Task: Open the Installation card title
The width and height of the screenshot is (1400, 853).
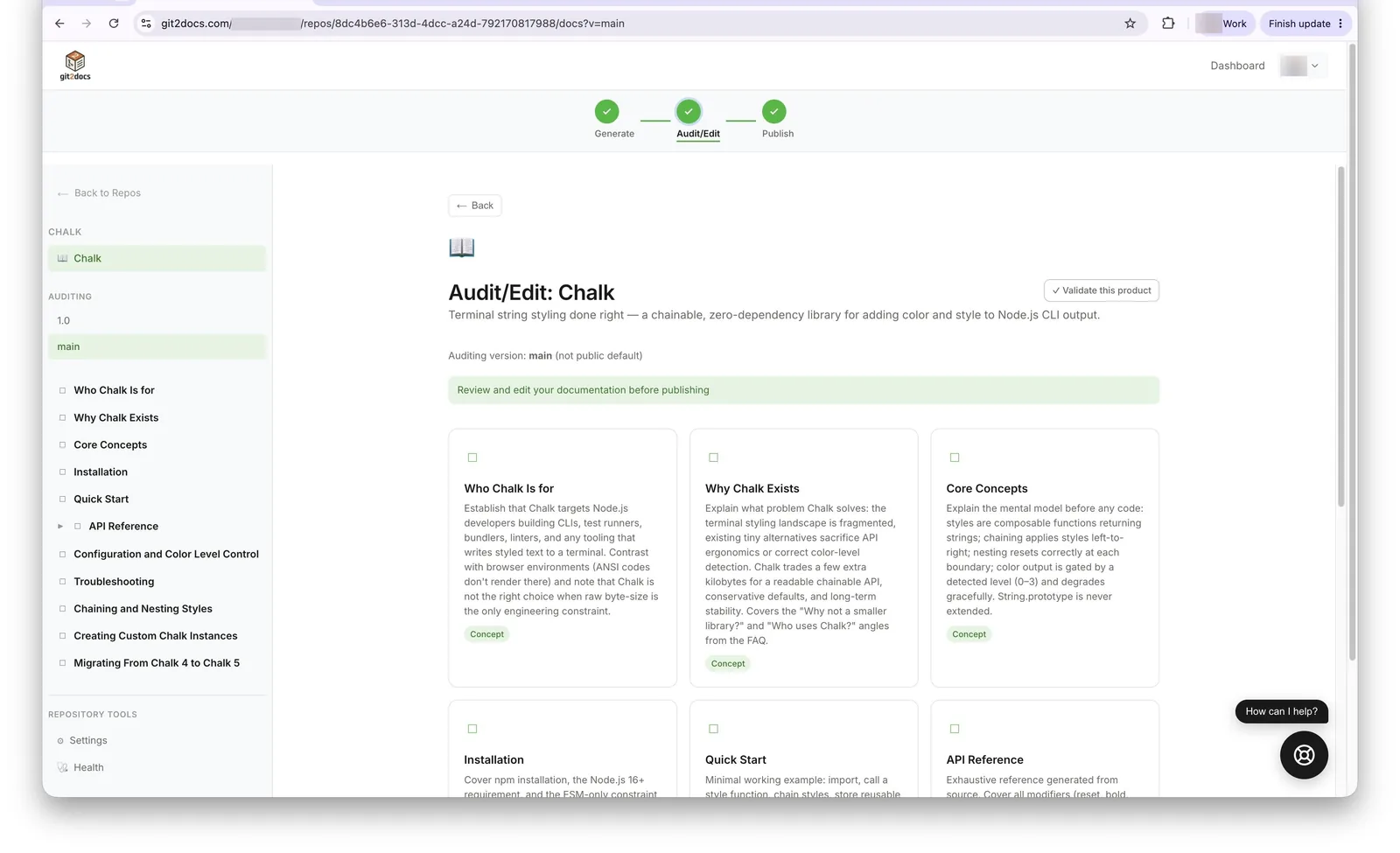Action: 493,759
